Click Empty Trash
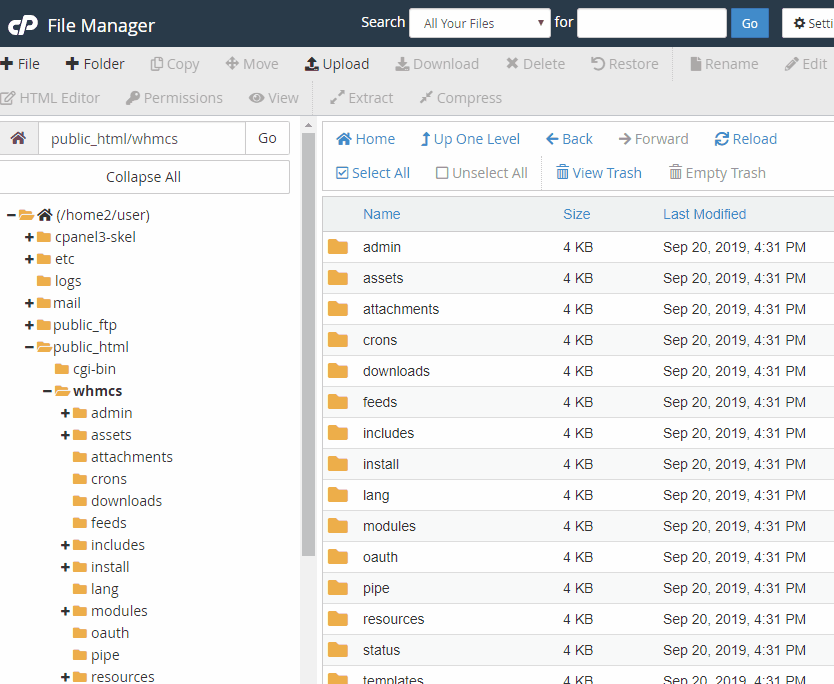Viewport: 834px width, 684px height. click(x=717, y=173)
